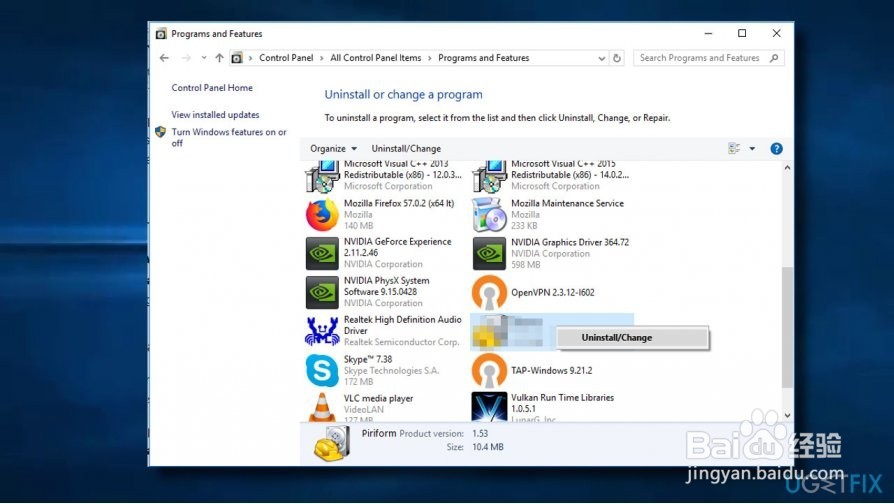The height and width of the screenshot is (504, 894).
Task: Click the Mozilla Maintenance Service icon
Action: point(489,215)
